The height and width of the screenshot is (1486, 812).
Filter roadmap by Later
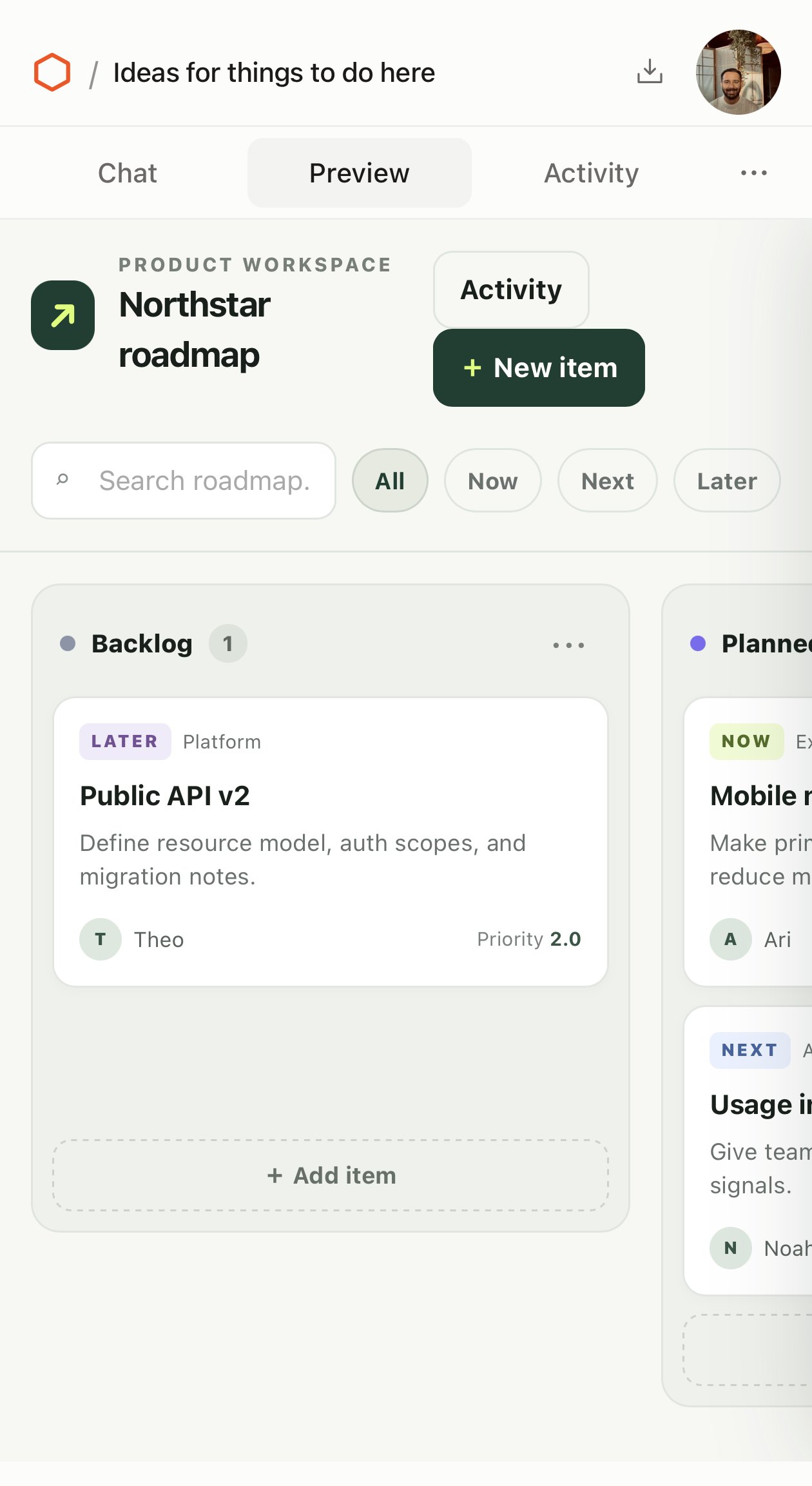[727, 480]
